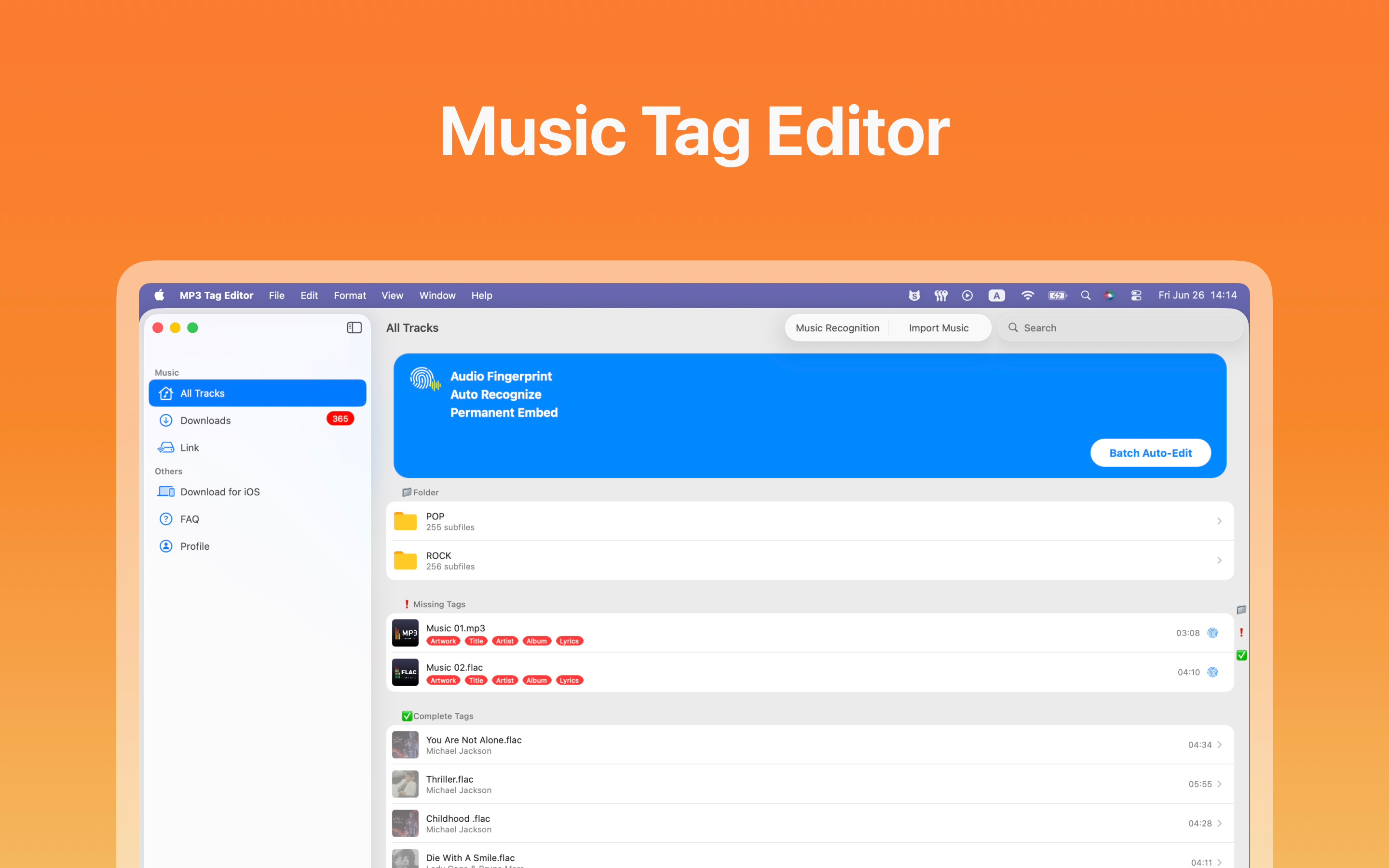Click the fingerprint icon in the blue banner
Viewport: 1389px width, 868px height.
pyautogui.click(x=425, y=379)
